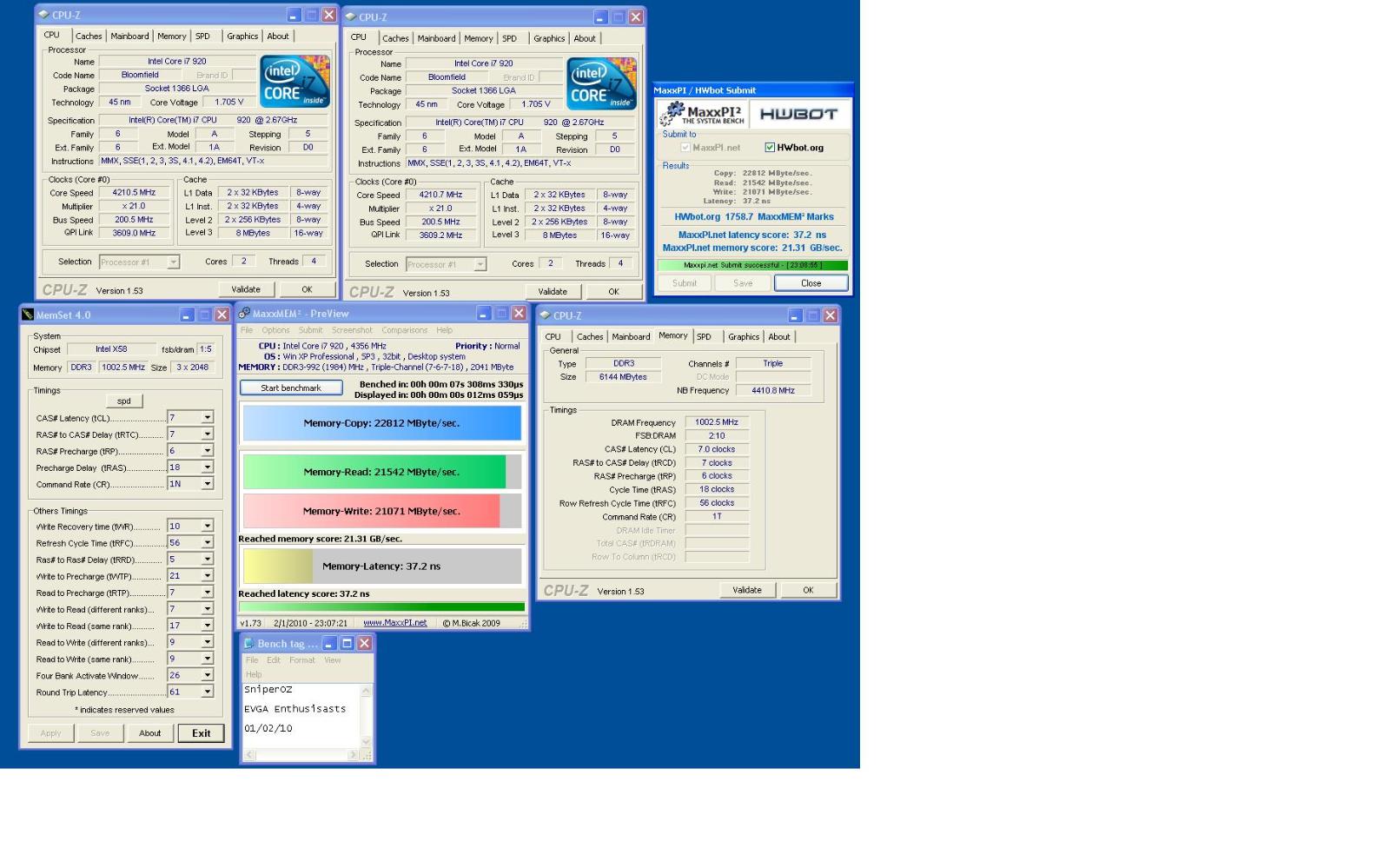Open the Command Rate (CR) dropdown in MemSet
The height and width of the screenshot is (868, 1390).
(x=208, y=484)
